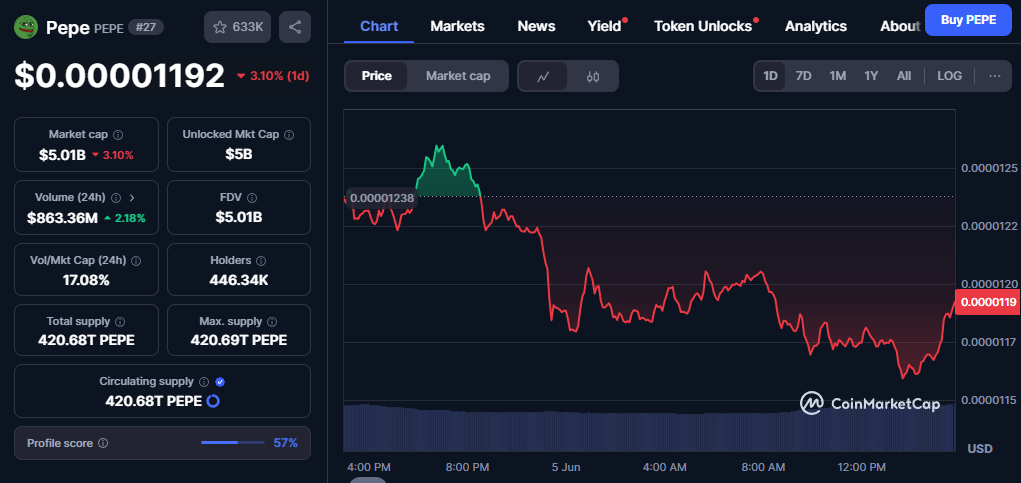Select the Market cap toggle
The height and width of the screenshot is (483, 1021).
(x=458, y=76)
